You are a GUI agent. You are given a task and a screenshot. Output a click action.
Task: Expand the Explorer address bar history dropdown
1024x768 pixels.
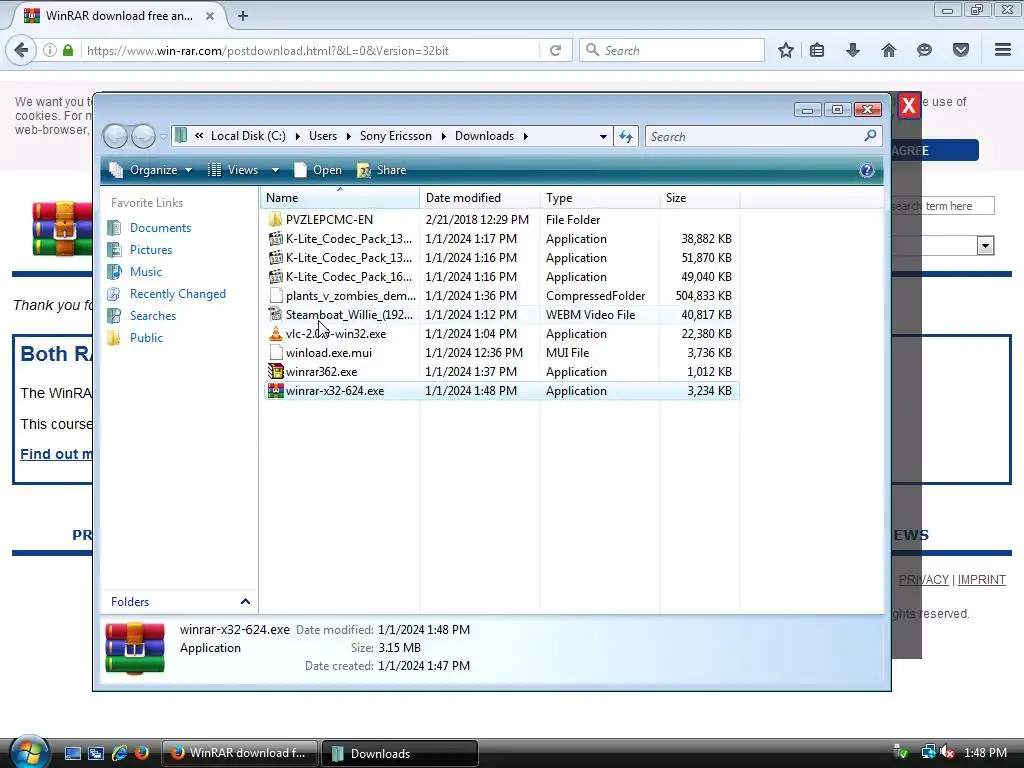[603, 136]
